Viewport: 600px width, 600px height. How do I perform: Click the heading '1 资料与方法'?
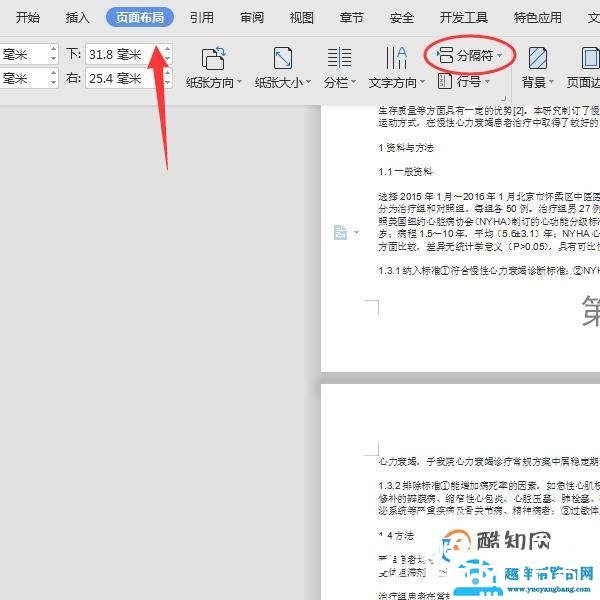click(406, 148)
